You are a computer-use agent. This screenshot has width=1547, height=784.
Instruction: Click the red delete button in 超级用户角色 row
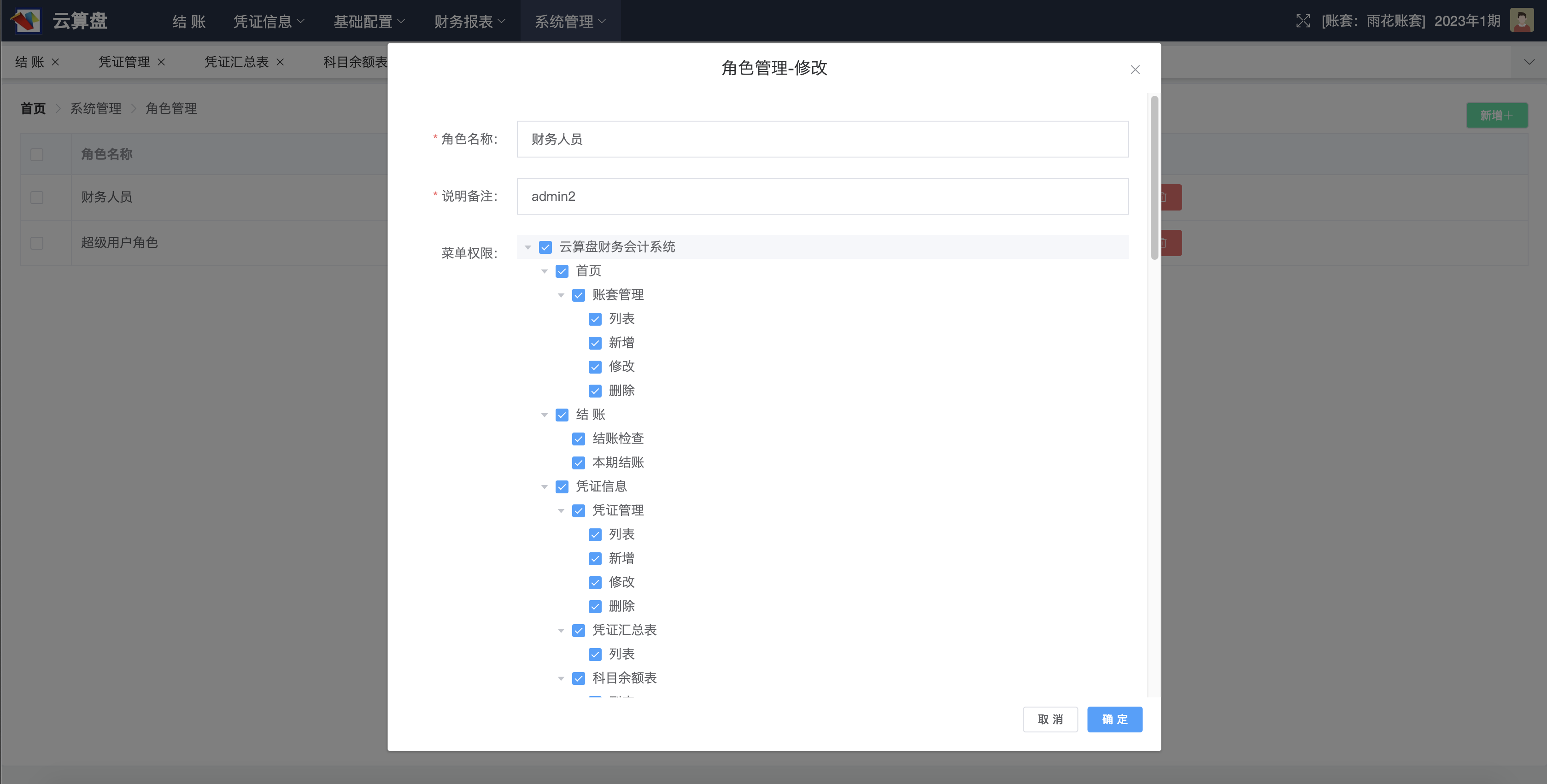pyautogui.click(x=1171, y=243)
